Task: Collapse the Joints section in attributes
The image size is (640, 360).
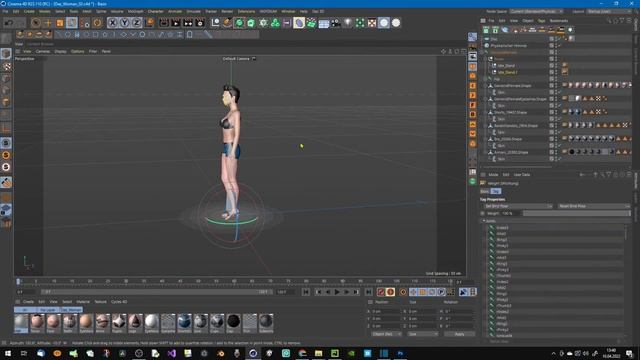Action: 484,221
